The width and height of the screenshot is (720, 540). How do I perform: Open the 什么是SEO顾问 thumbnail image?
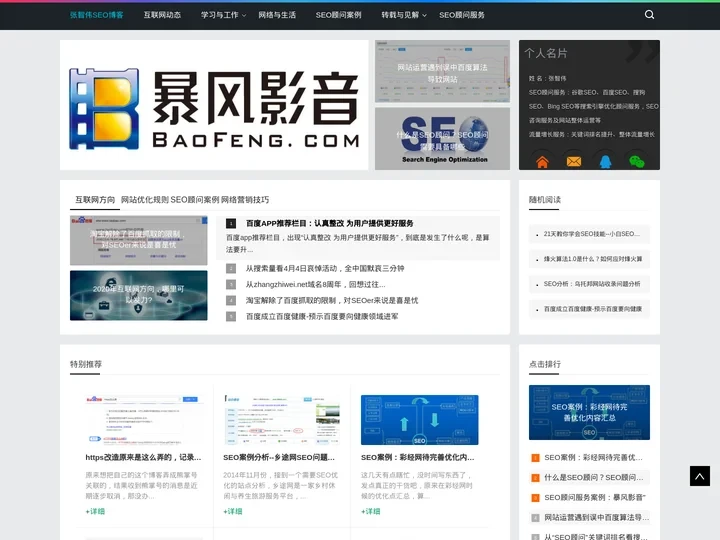(x=442, y=139)
